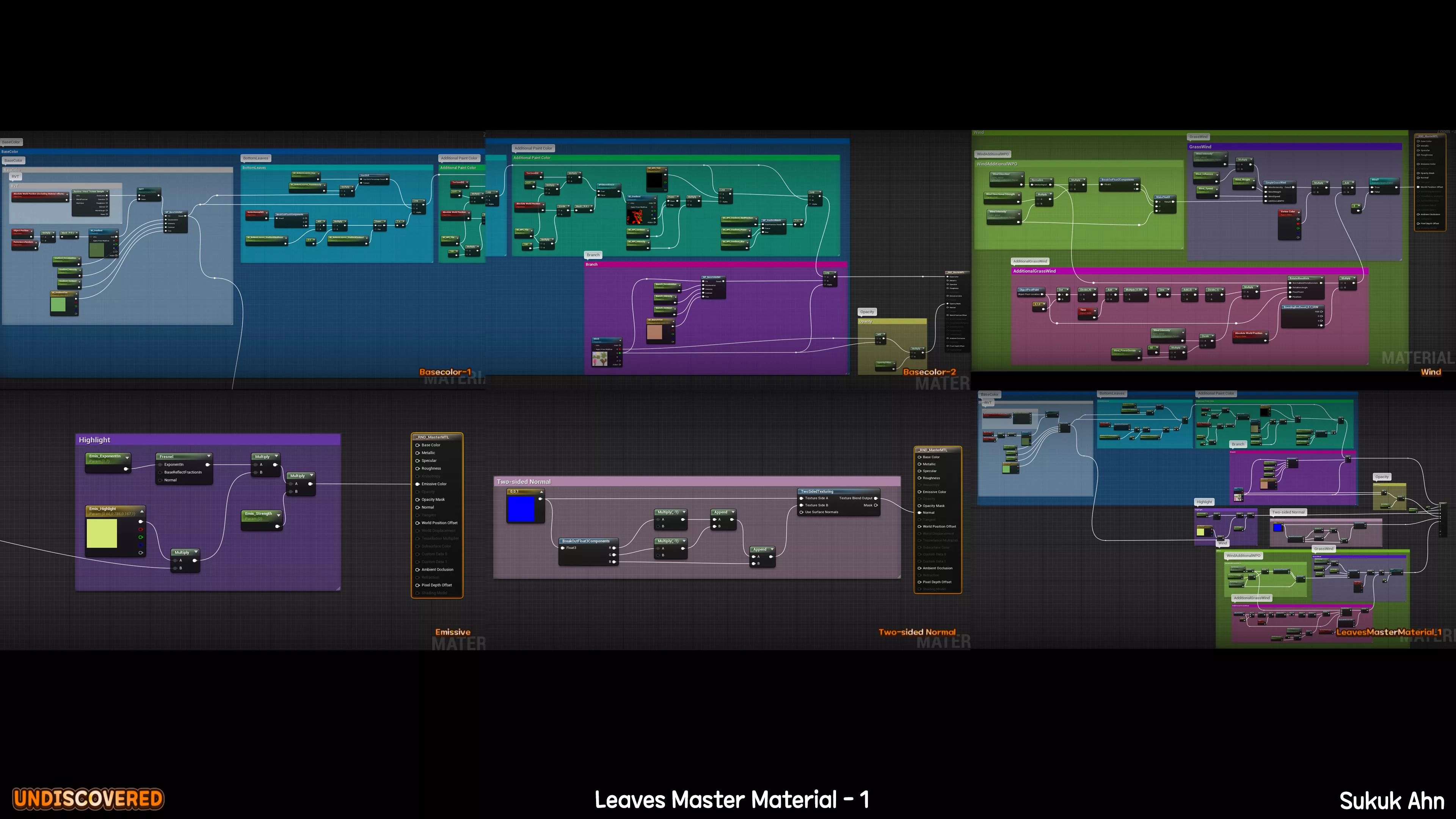Click red channel output pin of Emis_Highlight
This screenshot has width=1456, height=819.
click(x=141, y=529)
